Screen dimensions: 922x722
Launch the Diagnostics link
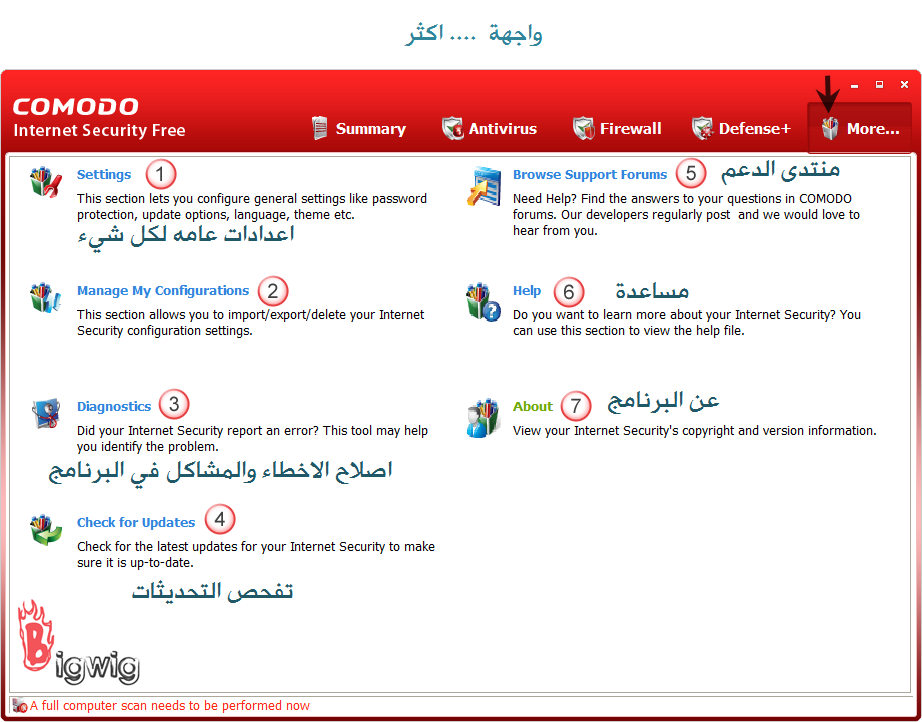click(x=114, y=406)
